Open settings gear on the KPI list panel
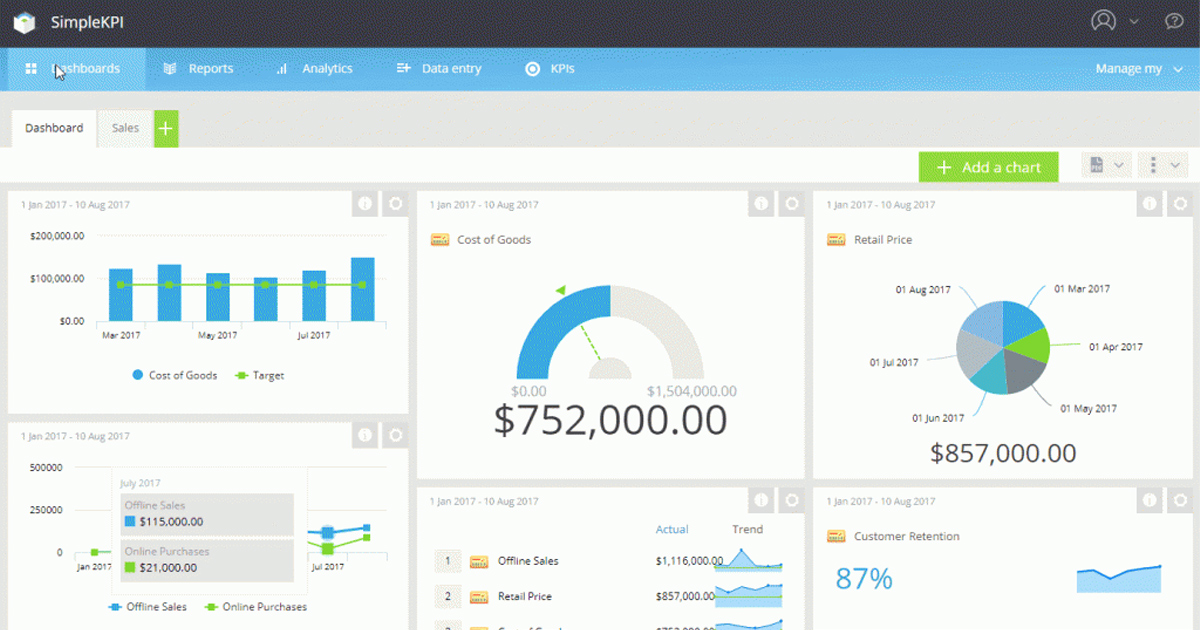The image size is (1200, 630). point(791,500)
